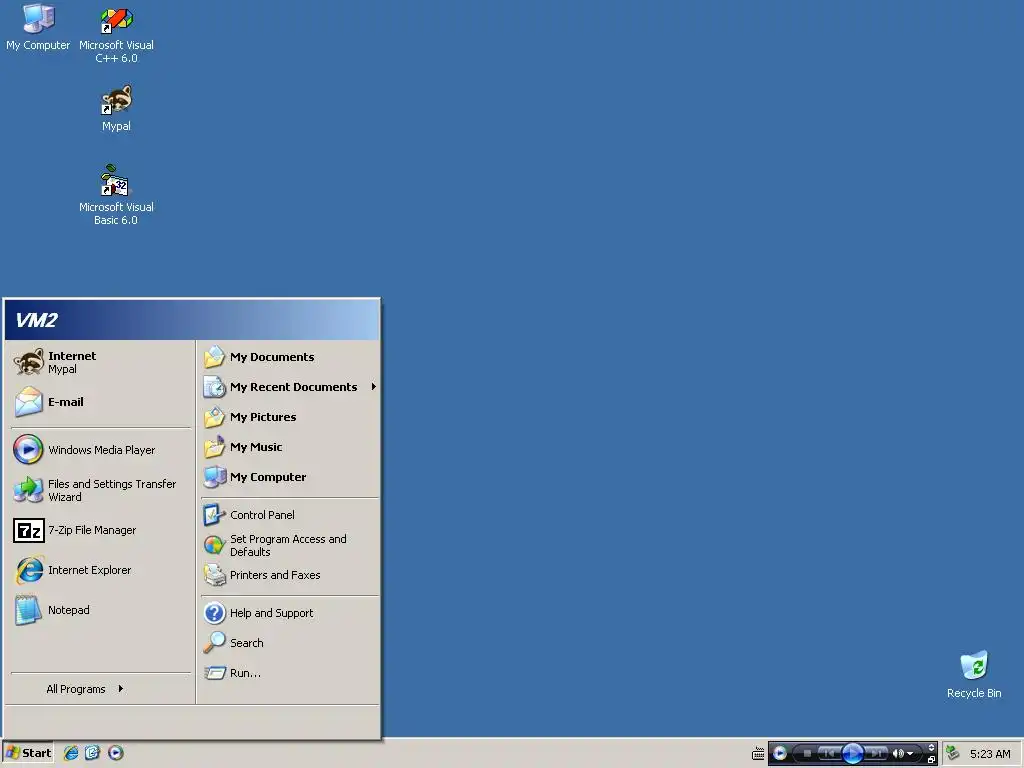
Task: Open Files and Settings Transfer Wizard
Action: 101,490
